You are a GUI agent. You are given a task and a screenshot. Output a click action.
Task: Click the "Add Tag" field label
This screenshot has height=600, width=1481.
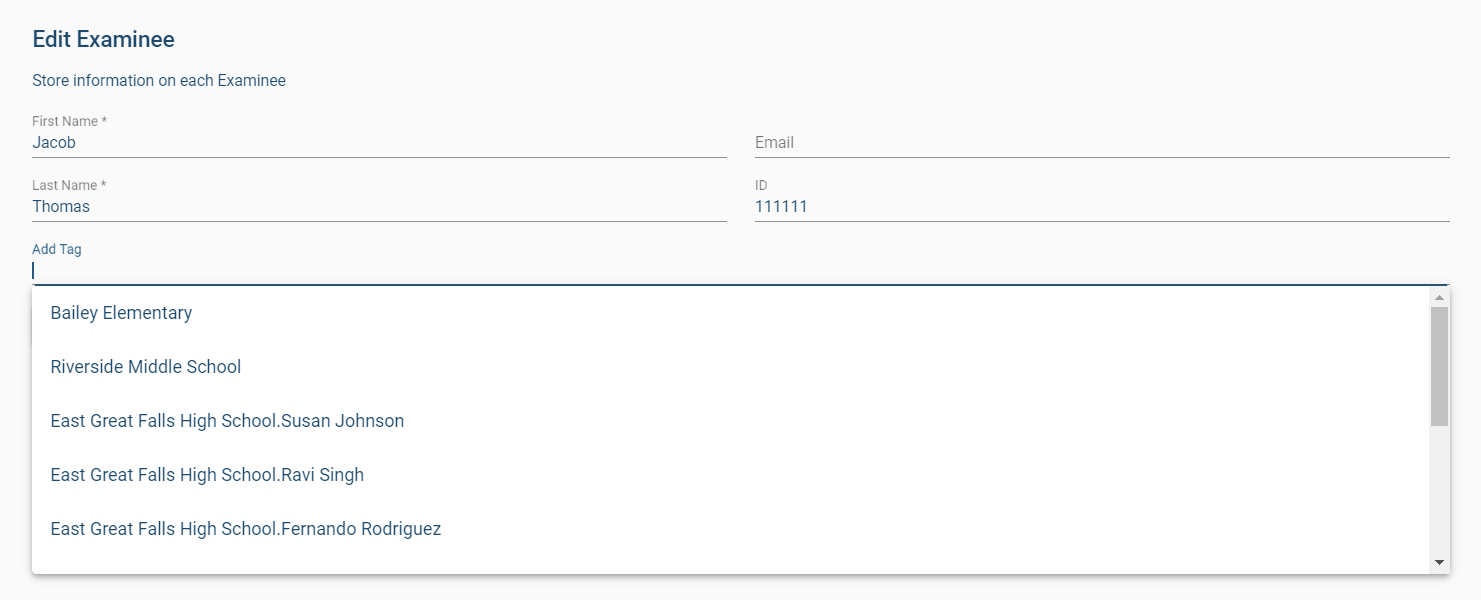[57, 249]
